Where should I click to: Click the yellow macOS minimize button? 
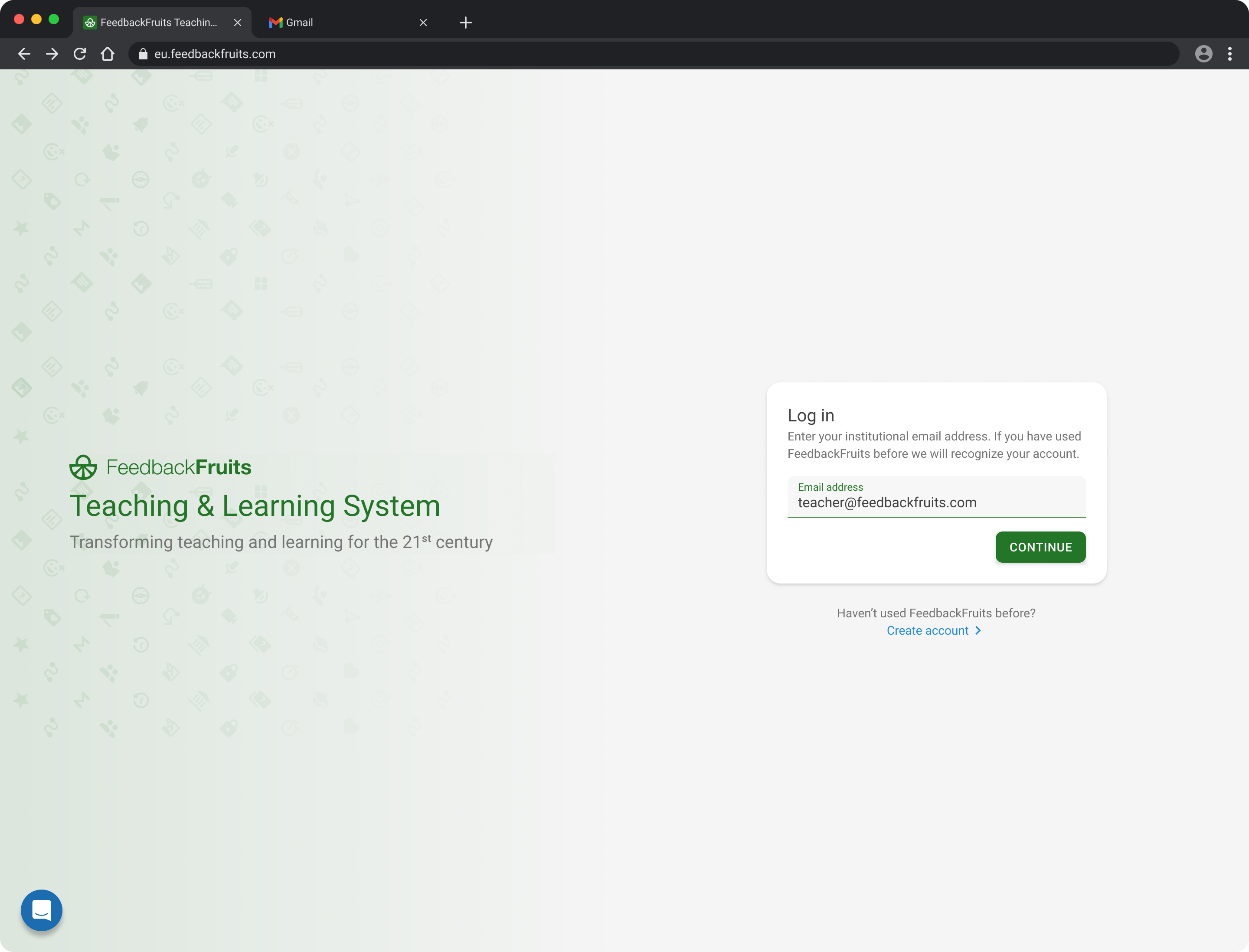coord(36,19)
